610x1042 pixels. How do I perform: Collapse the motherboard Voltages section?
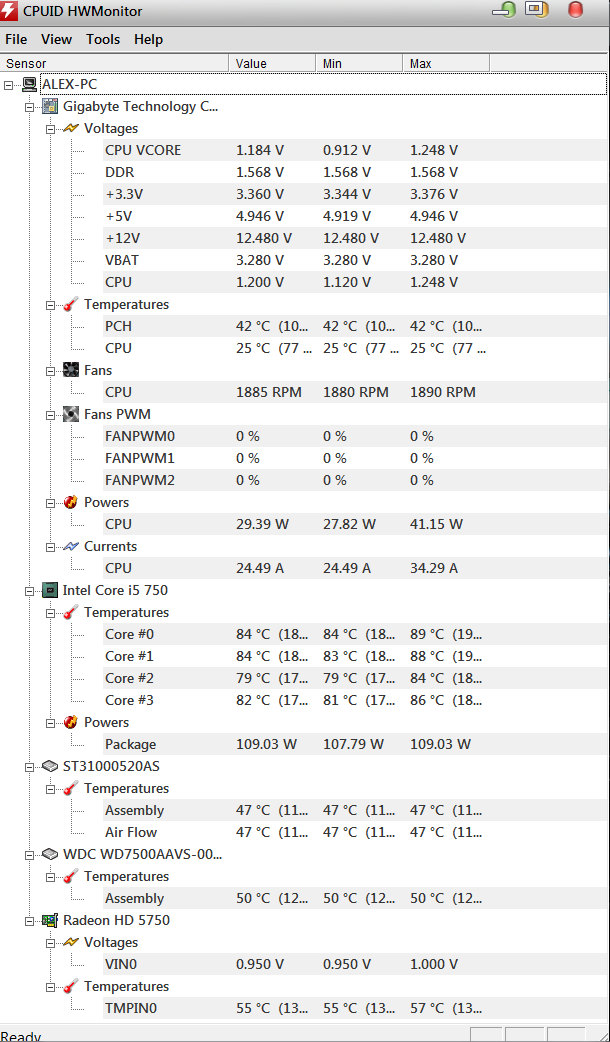(50, 129)
